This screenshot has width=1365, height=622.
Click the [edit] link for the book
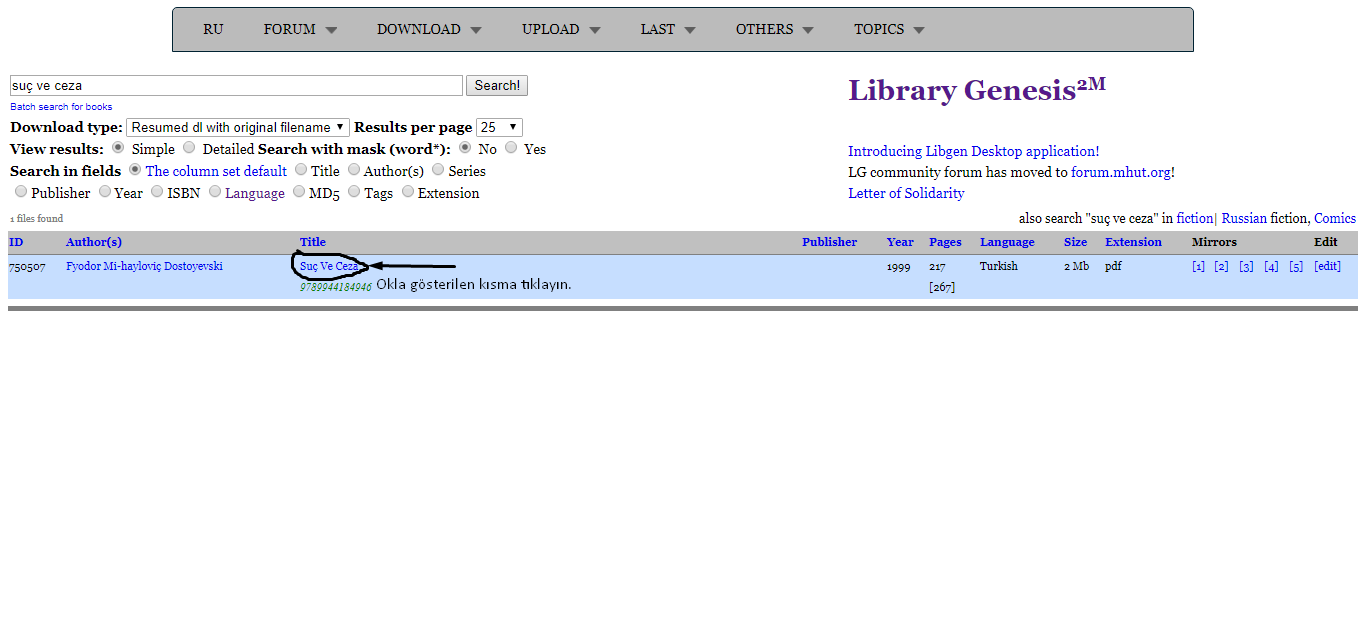1327,266
